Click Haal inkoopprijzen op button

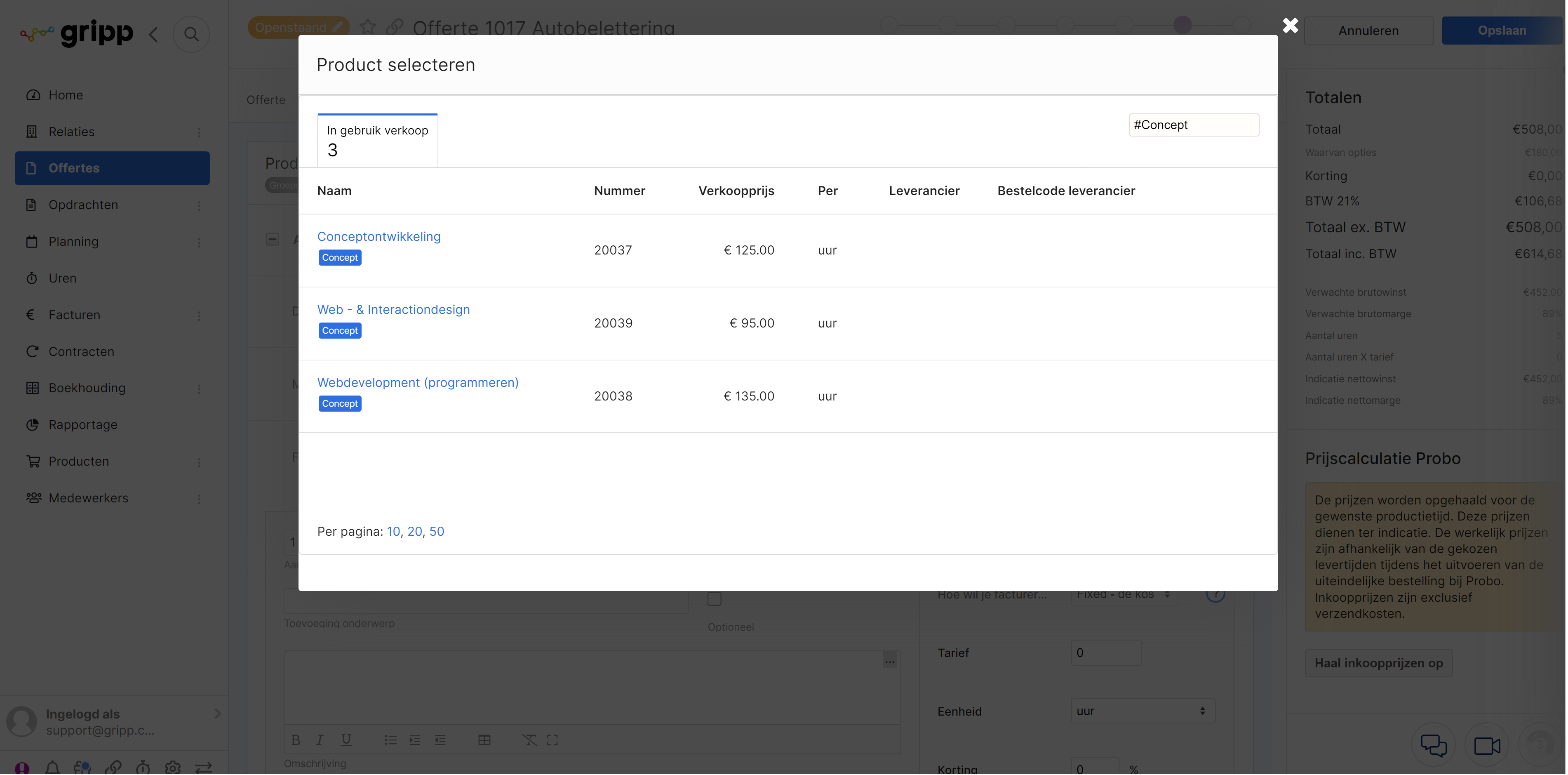[1379, 663]
